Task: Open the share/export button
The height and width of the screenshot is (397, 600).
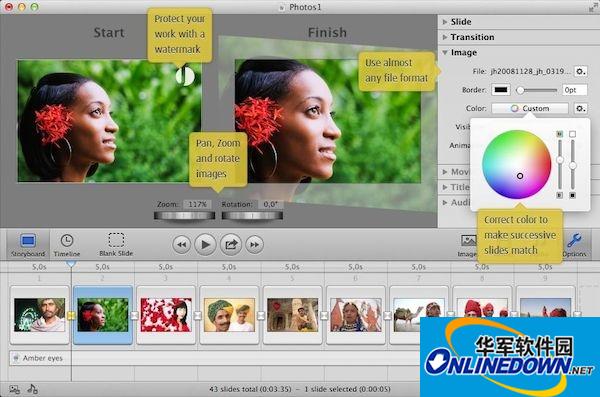Action: [231, 244]
